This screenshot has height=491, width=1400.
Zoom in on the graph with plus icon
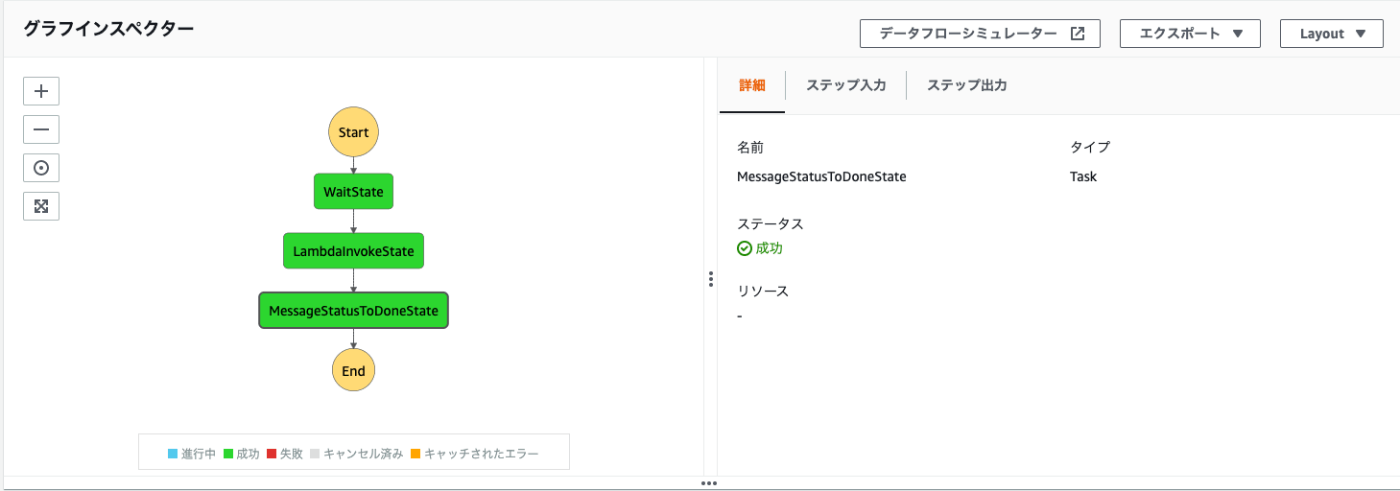(x=41, y=91)
